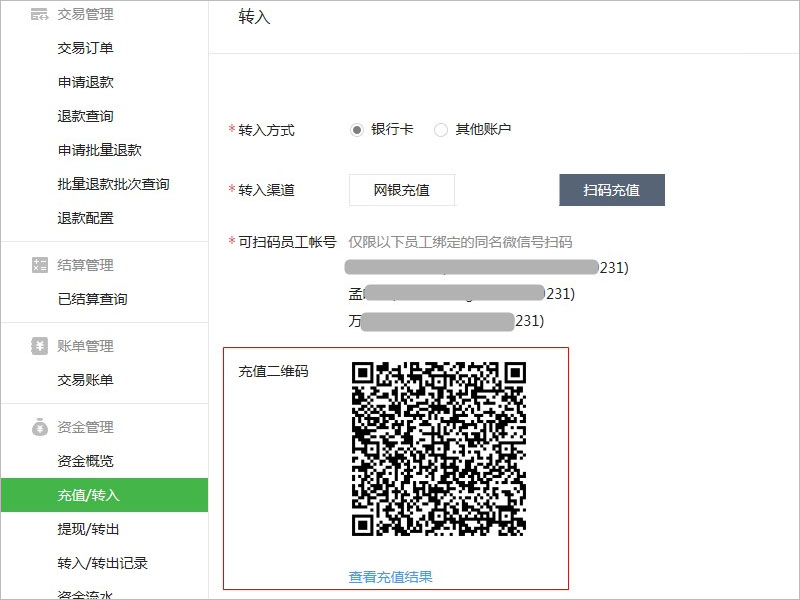
Task: Open 交易订单 in the sidebar
Action: [85, 48]
